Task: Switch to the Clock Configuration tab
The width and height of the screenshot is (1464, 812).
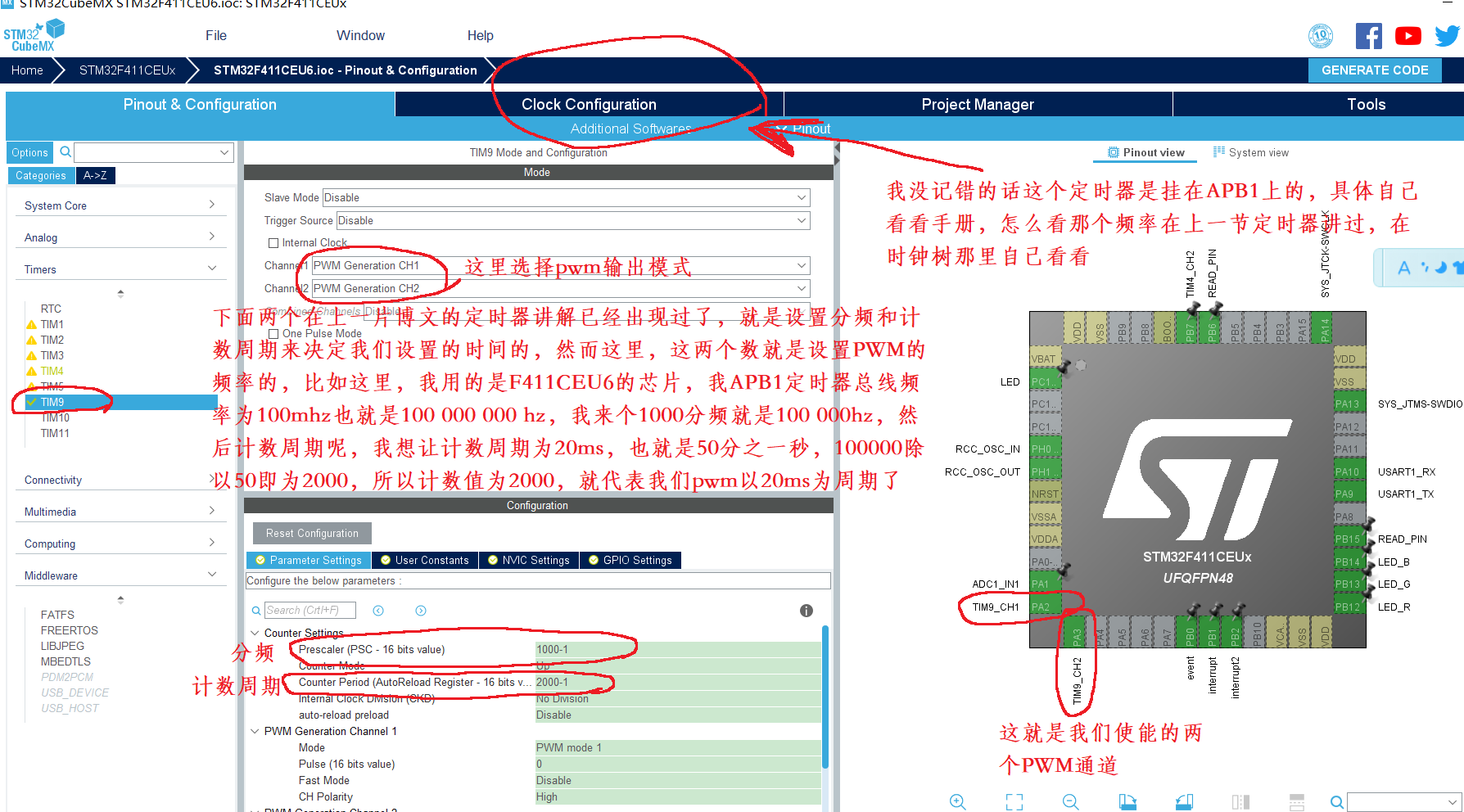Action: [x=588, y=104]
